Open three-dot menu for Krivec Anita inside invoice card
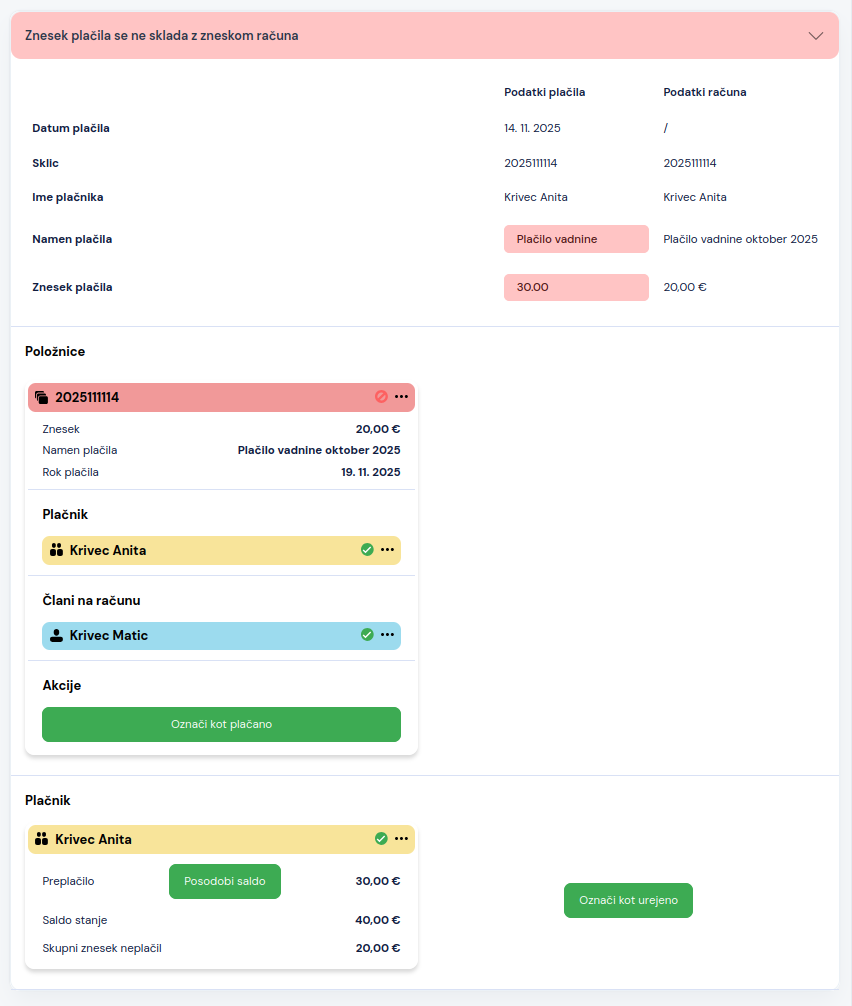 click(x=387, y=550)
